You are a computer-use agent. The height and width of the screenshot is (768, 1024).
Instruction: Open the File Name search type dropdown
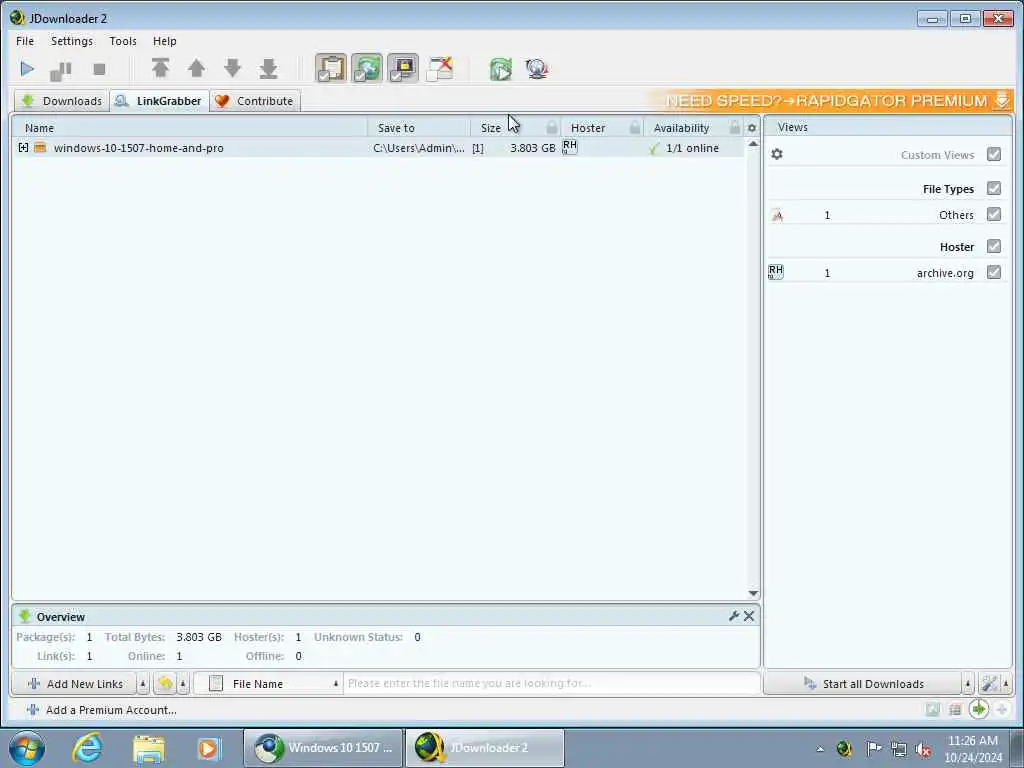(268, 684)
